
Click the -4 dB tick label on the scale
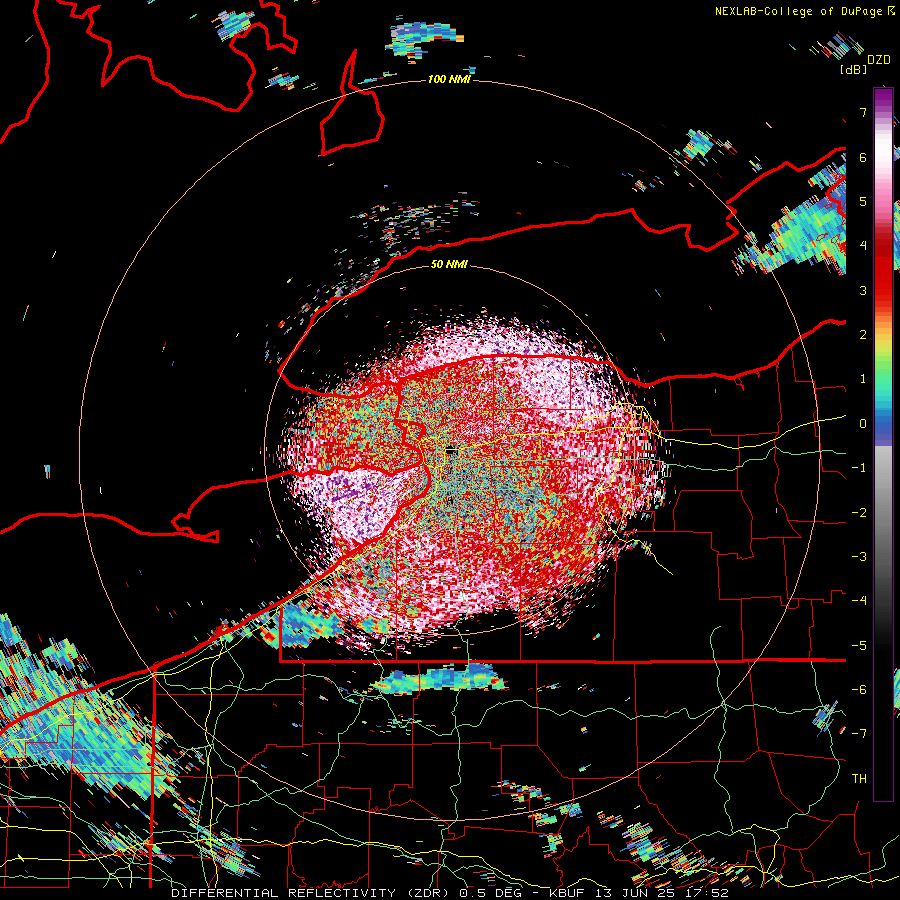(859, 600)
